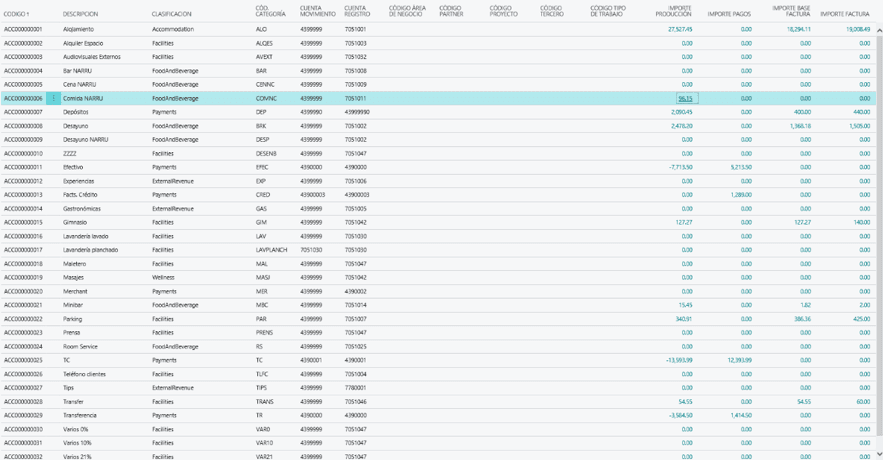The width and height of the screenshot is (883, 460).
Task: Click the CLASIFICACION column header
Action: (172, 14)
